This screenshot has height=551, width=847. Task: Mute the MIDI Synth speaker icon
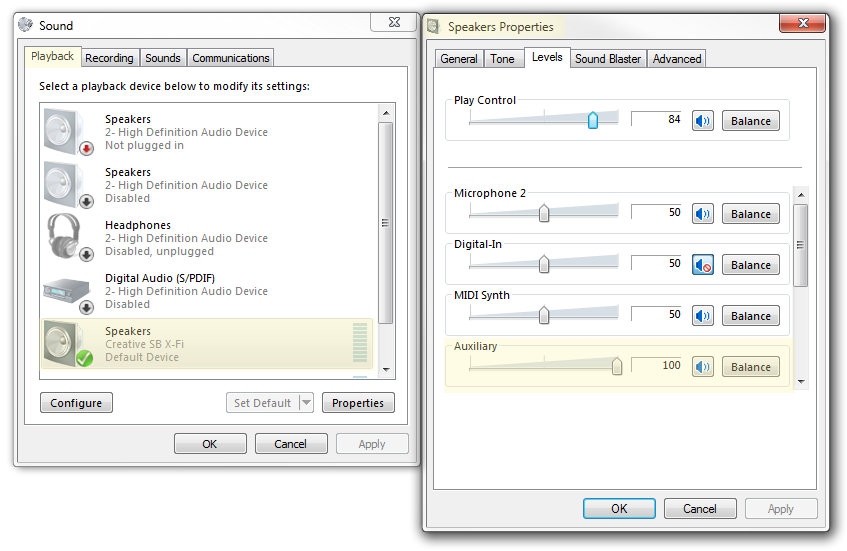(x=702, y=315)
